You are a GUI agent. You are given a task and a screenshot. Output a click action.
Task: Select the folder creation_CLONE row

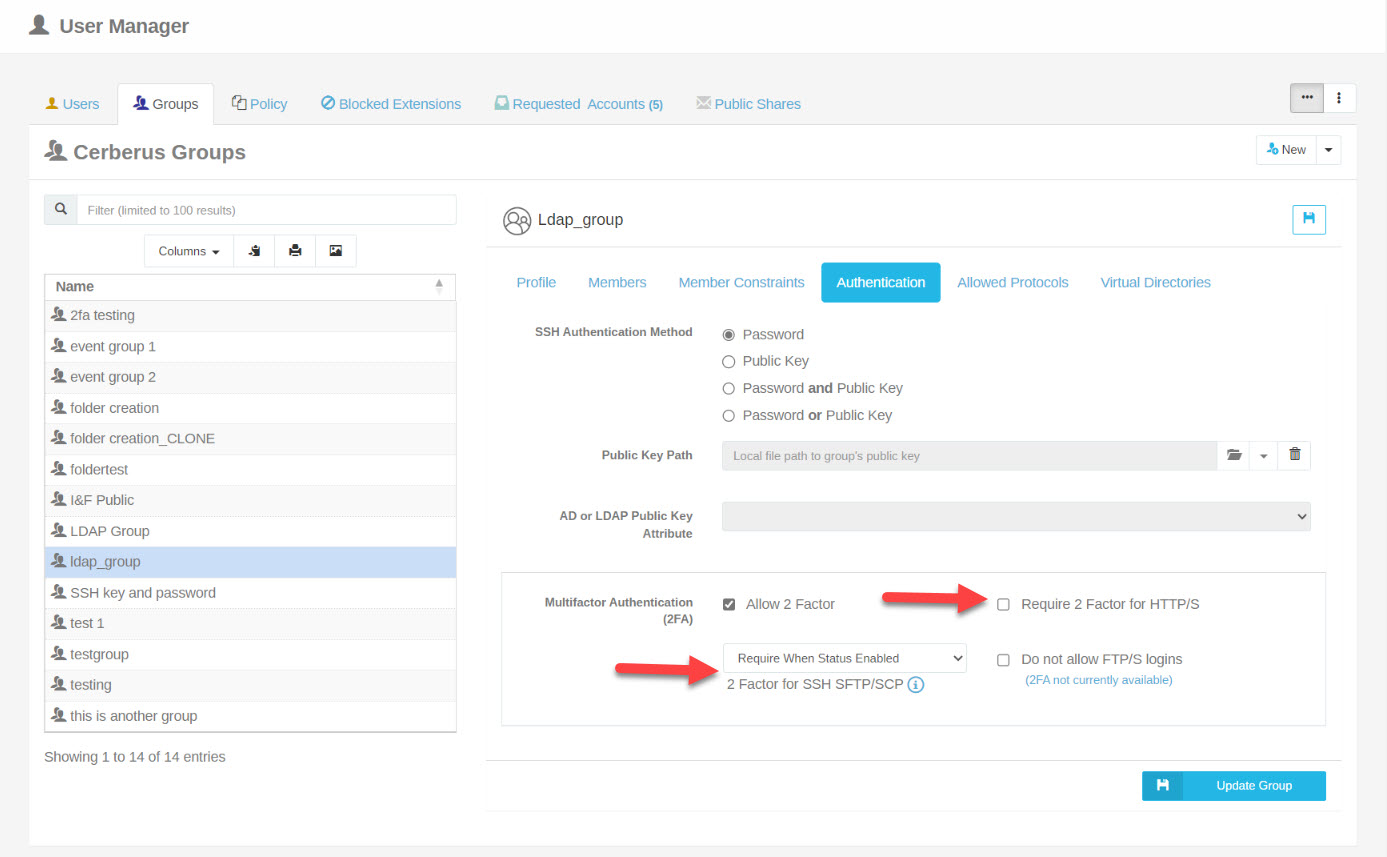[250, 439]
